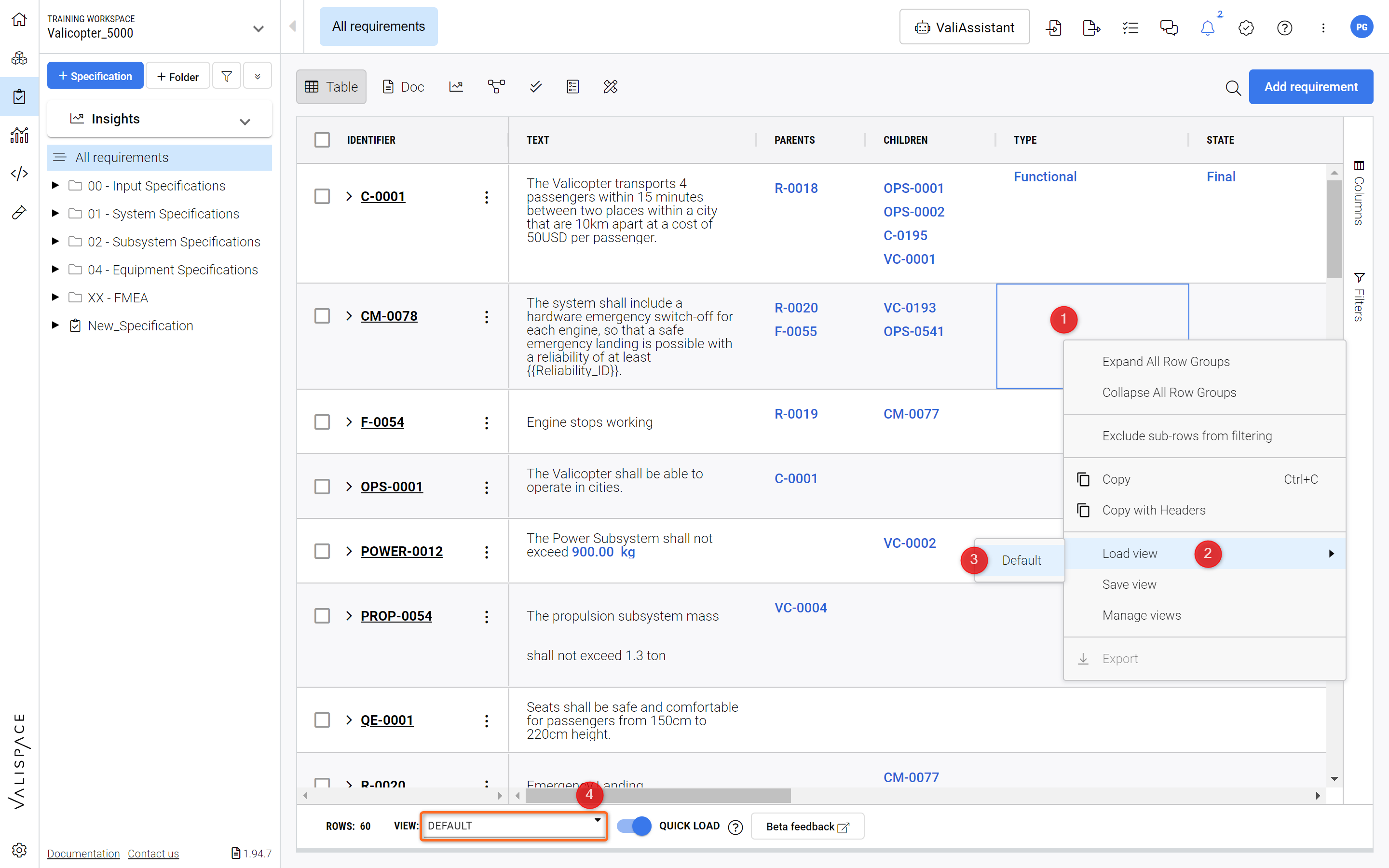Expand the Insights panel chevron

pos(245,121)
